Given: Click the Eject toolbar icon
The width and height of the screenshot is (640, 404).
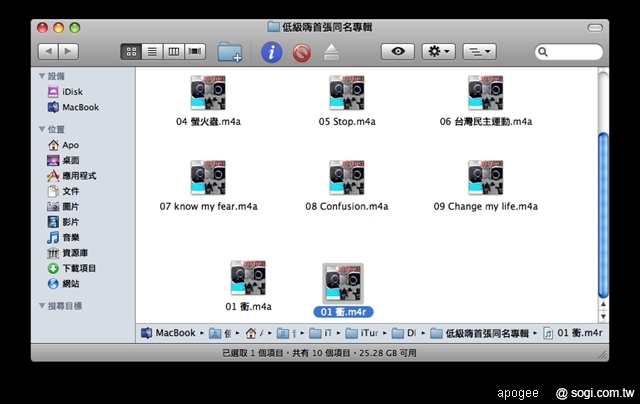Looking at the screenshot, I should coord(331,52).
